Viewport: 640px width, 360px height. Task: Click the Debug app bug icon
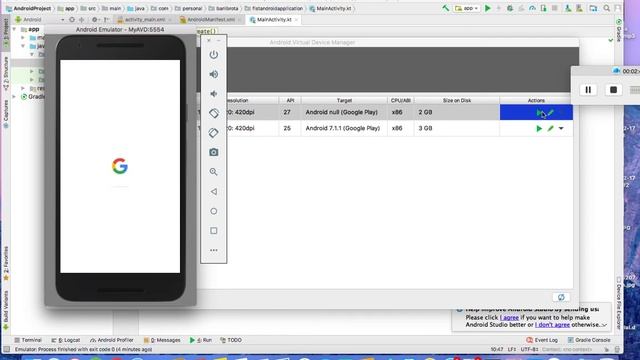point(510,8)
